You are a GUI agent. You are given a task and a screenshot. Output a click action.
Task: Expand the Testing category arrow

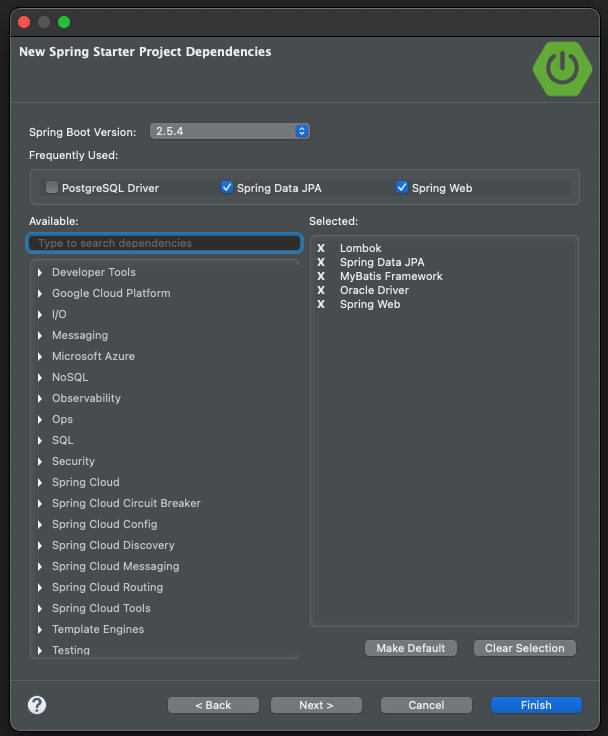coord(40,651)
